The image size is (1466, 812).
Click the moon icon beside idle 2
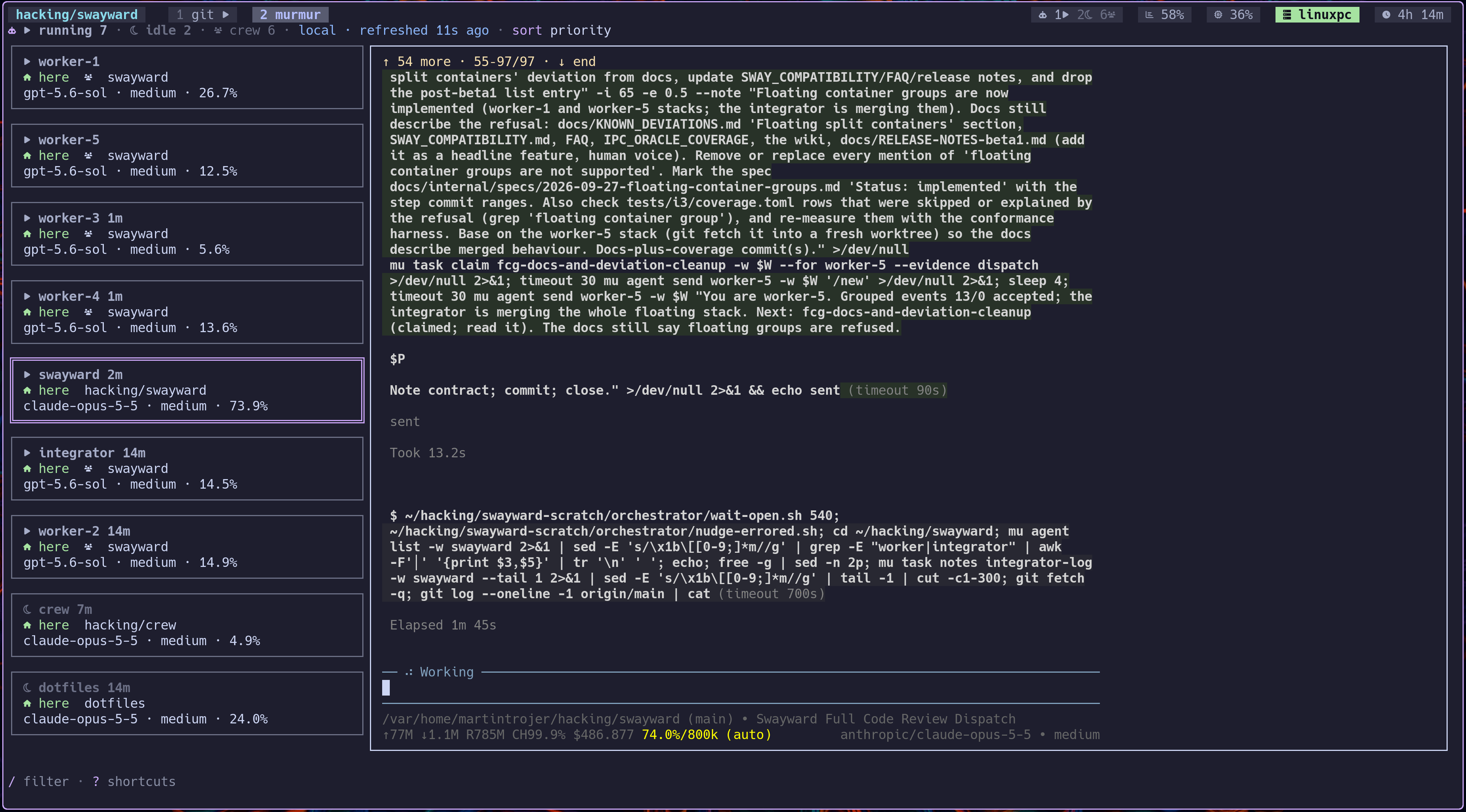click(134, 31)
